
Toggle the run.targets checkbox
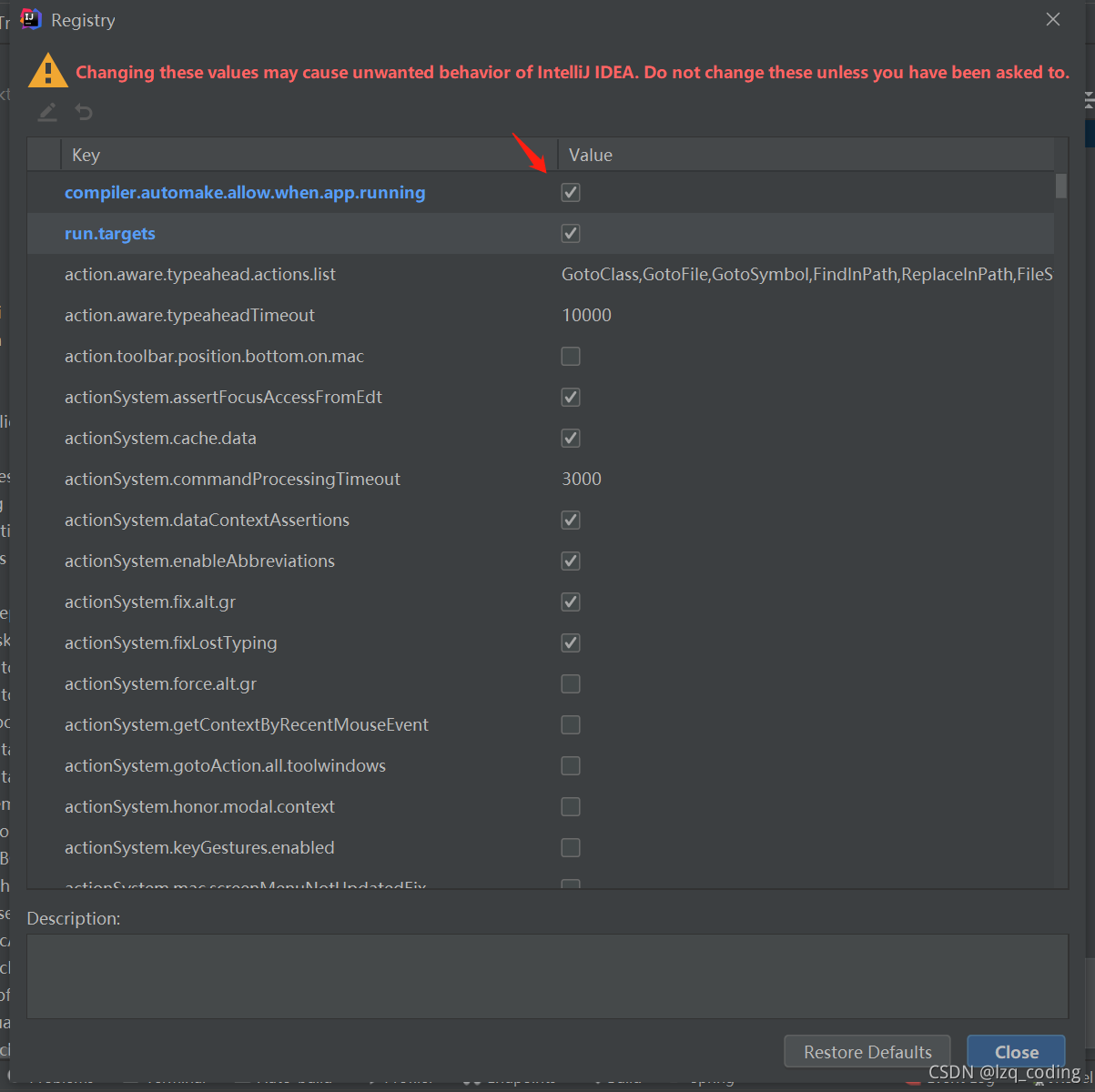(x=571, y=234)
